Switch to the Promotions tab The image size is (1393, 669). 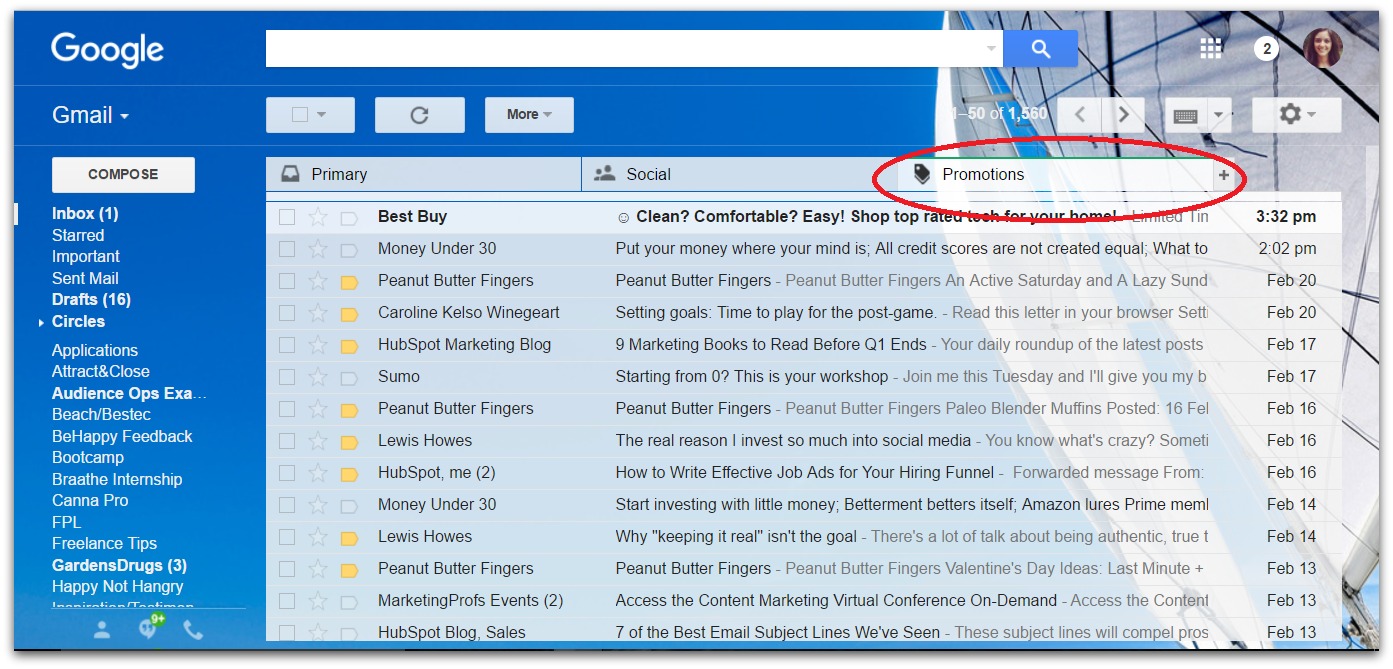1054,174
